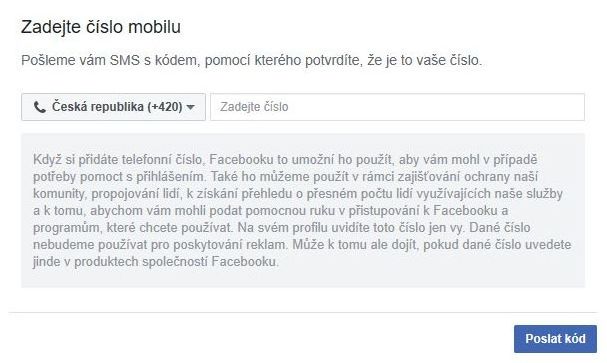The width and height of the screenshot is (607, 363).
Task: Open the Česká republika (+420) selector
Action: 113,107
